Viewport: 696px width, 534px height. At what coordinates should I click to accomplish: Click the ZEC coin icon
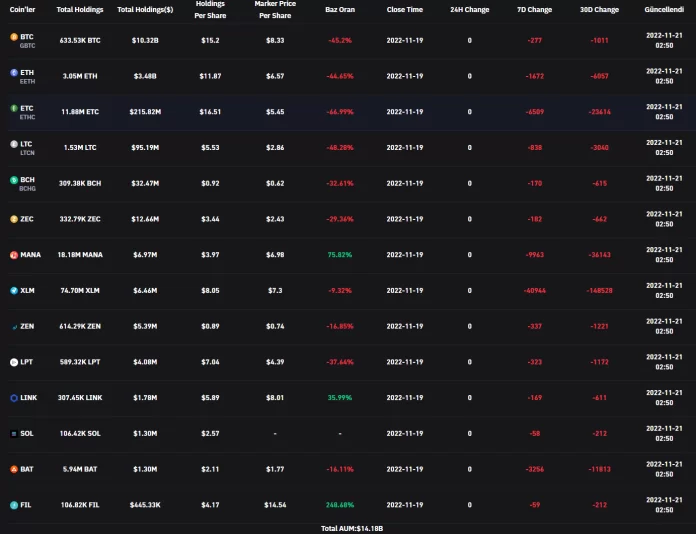point(13,219)
